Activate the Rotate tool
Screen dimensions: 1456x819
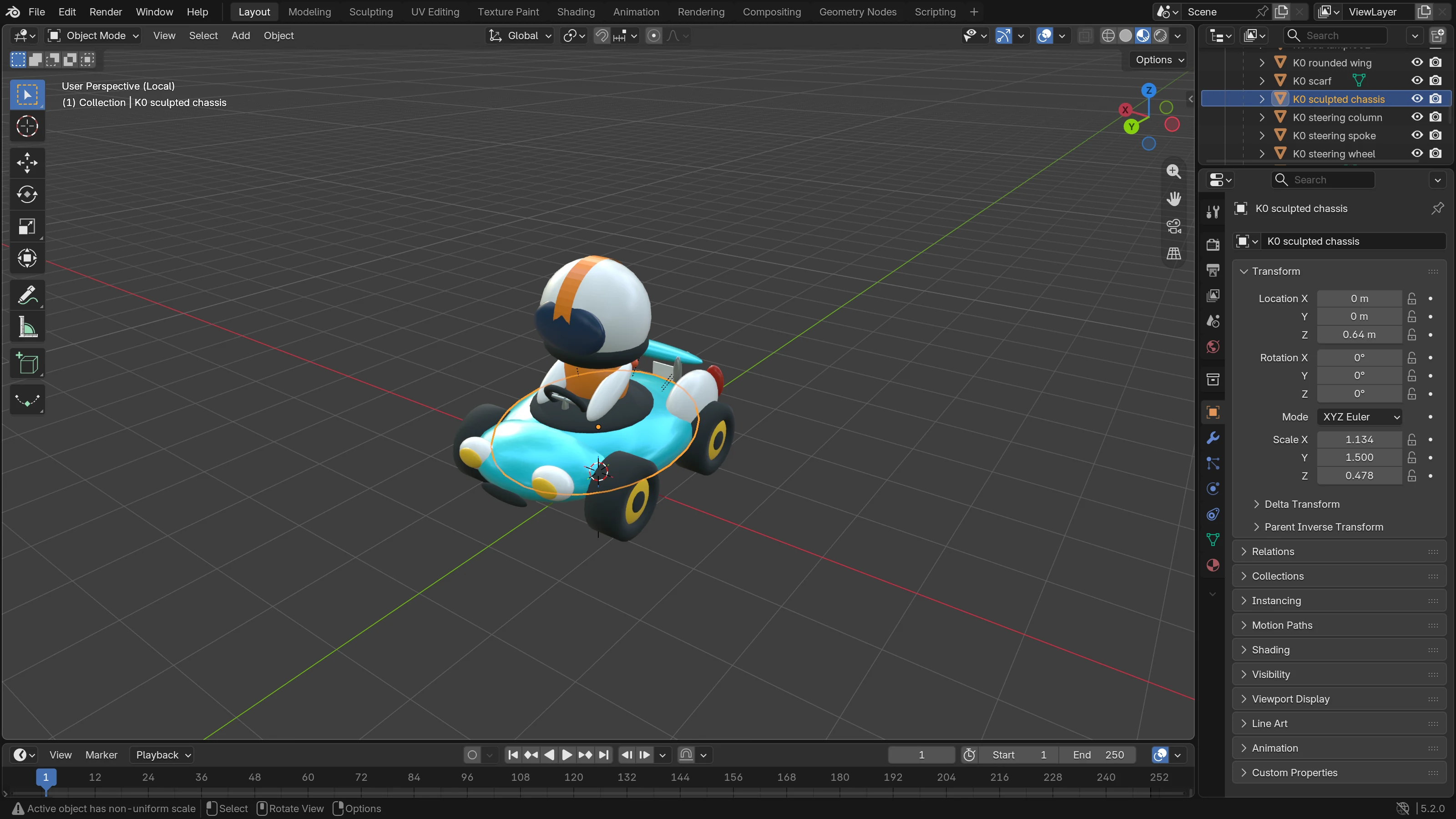(27, 195)
